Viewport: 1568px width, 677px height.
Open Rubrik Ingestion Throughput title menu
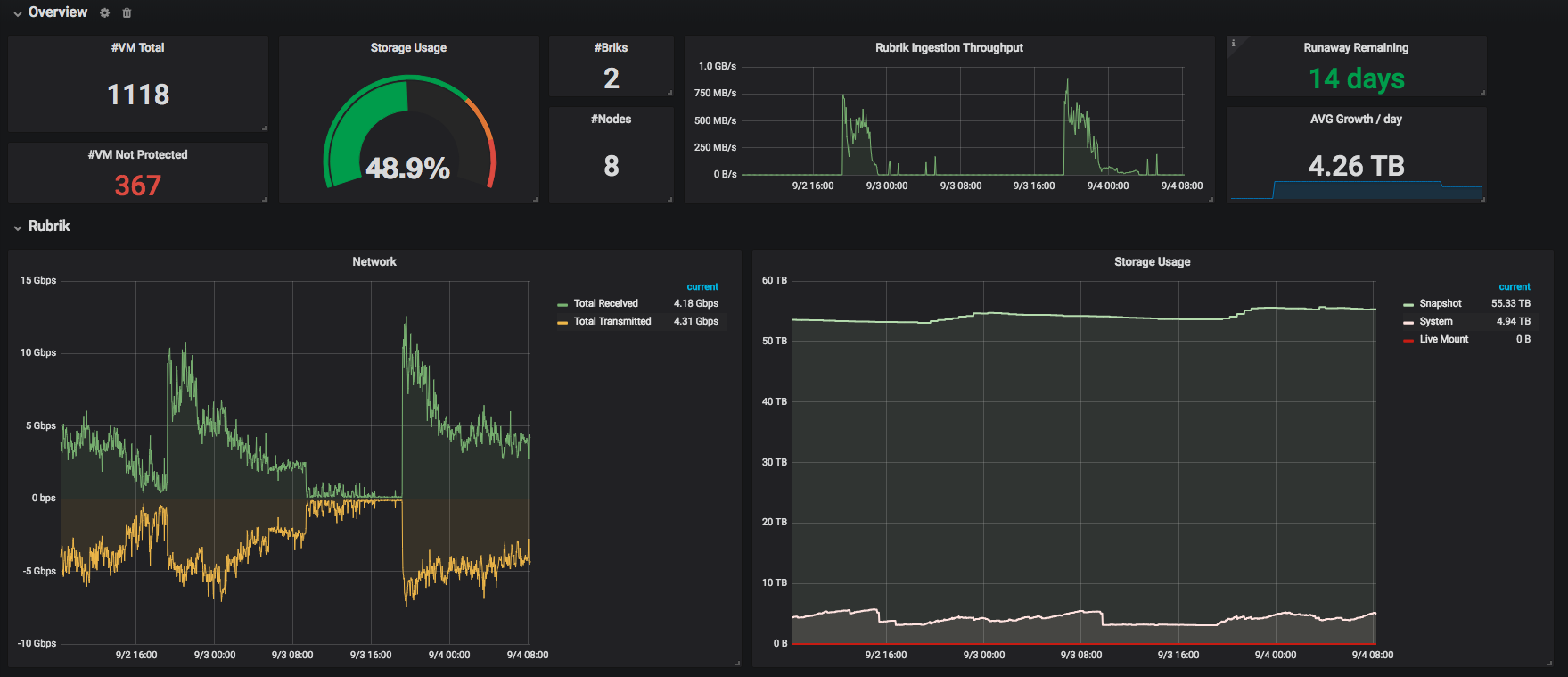(948, 47)
